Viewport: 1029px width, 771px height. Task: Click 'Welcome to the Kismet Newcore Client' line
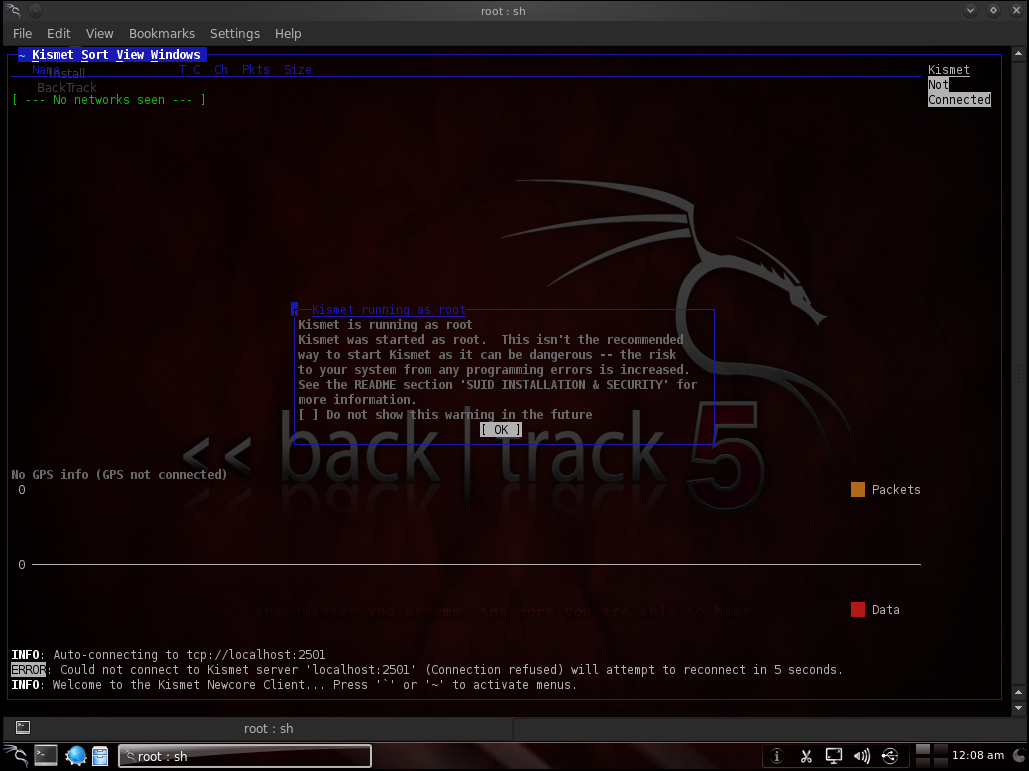pos(295,685)
